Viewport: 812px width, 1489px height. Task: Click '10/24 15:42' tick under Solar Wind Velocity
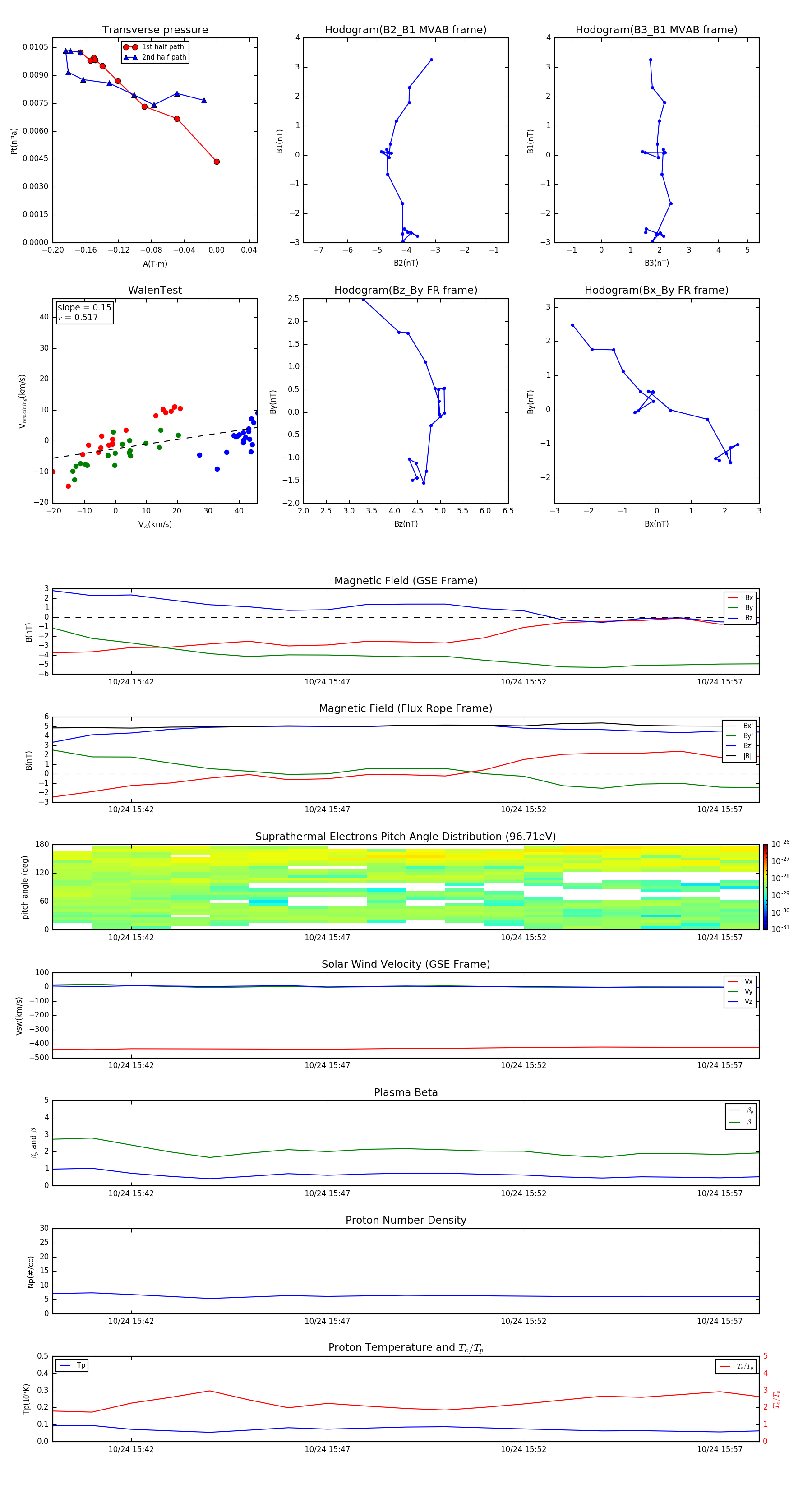tap(131, 1065)
